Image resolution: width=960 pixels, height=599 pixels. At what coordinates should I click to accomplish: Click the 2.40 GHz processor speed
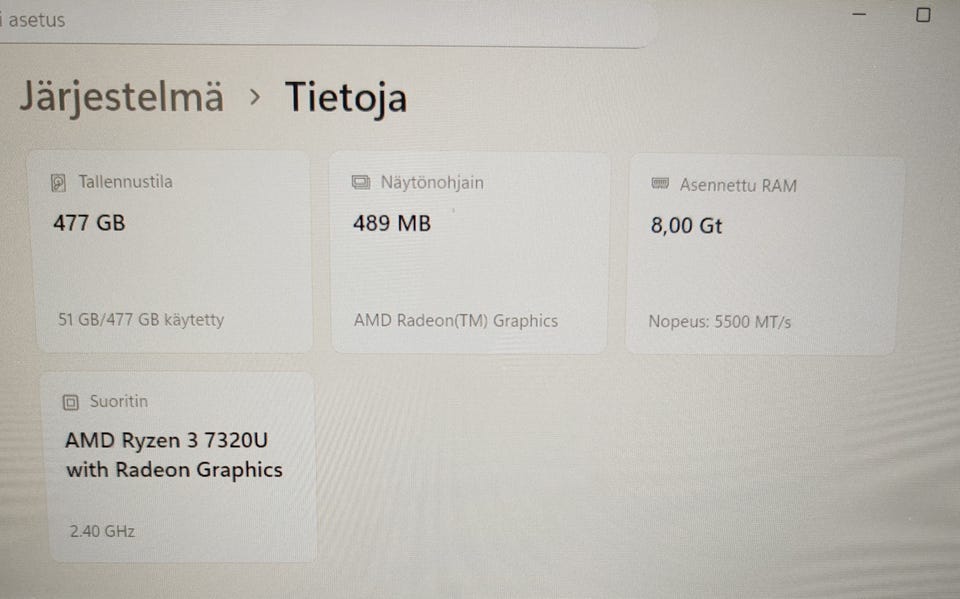pyautogui.click(x=102, y=531)
